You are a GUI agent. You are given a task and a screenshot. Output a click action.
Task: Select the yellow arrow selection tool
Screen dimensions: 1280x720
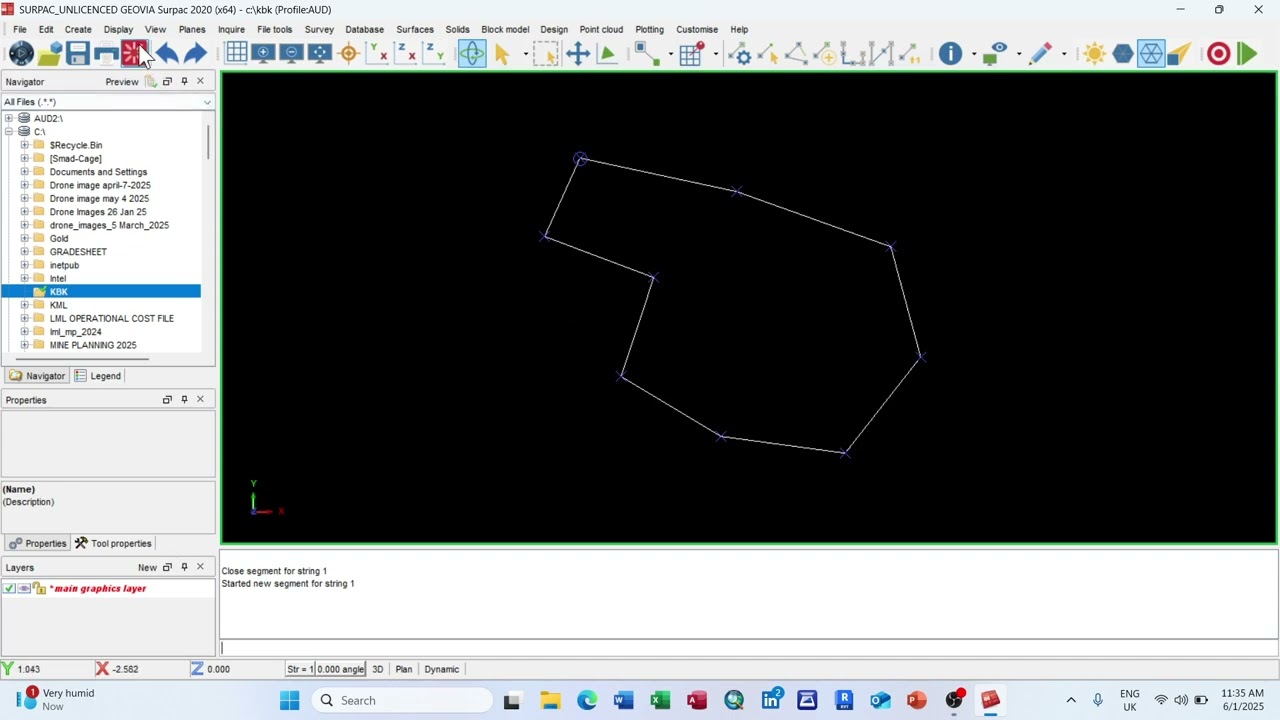pos(502,54)
